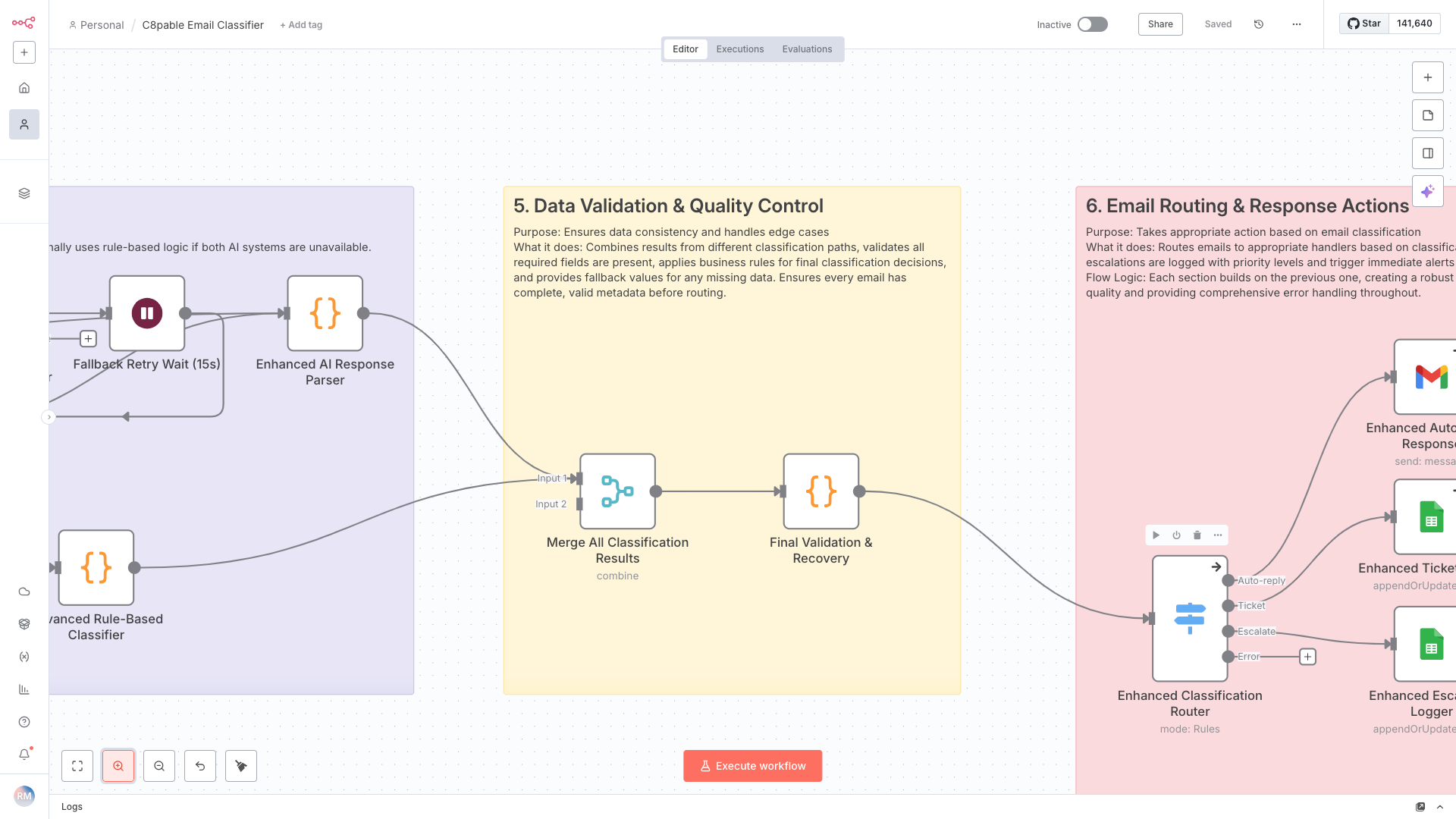Open the help question mark icon

(24, 722)
